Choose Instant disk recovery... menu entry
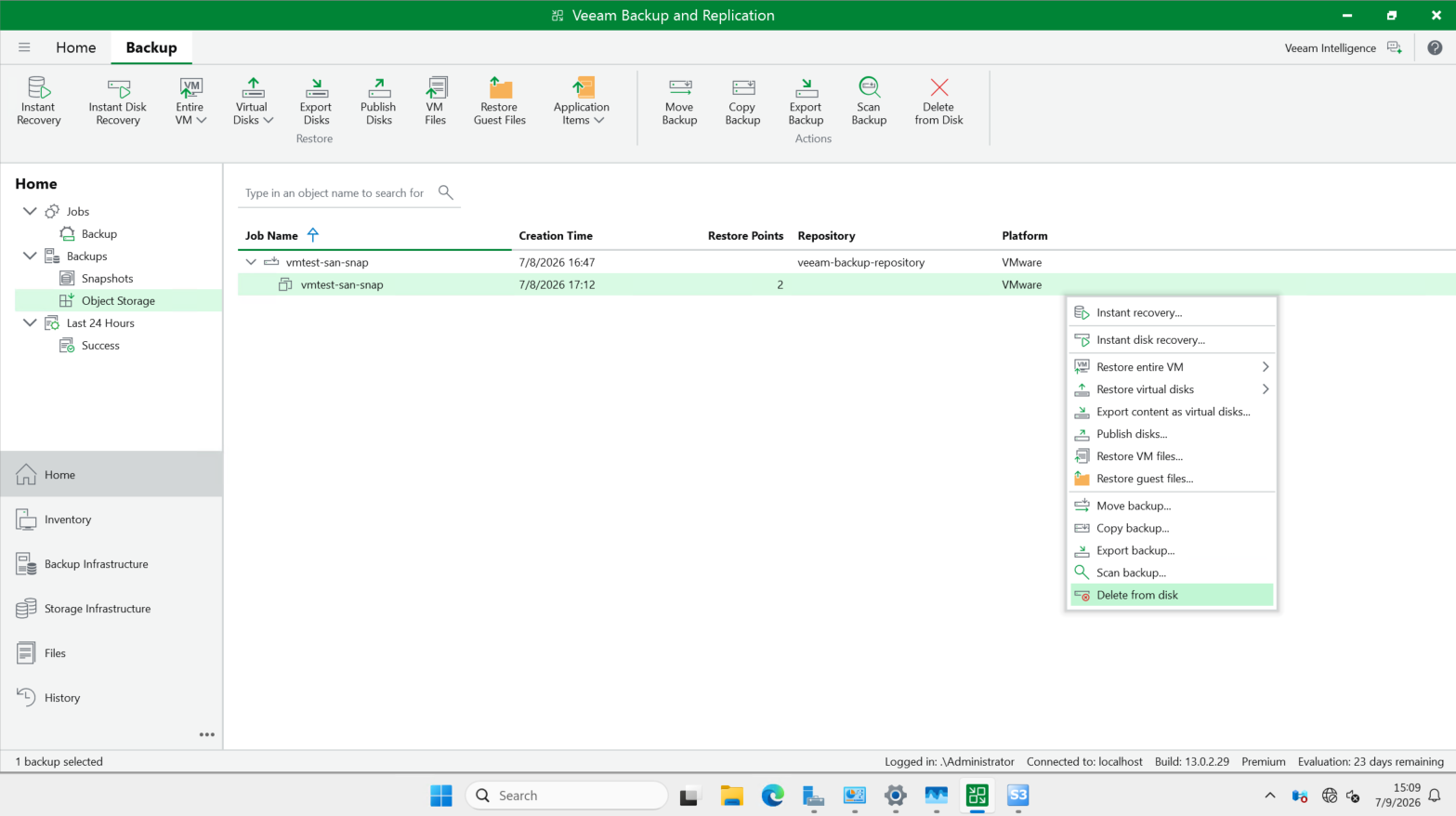Viewport: 1456px width, 816px height. click(x=1172, y=340)
